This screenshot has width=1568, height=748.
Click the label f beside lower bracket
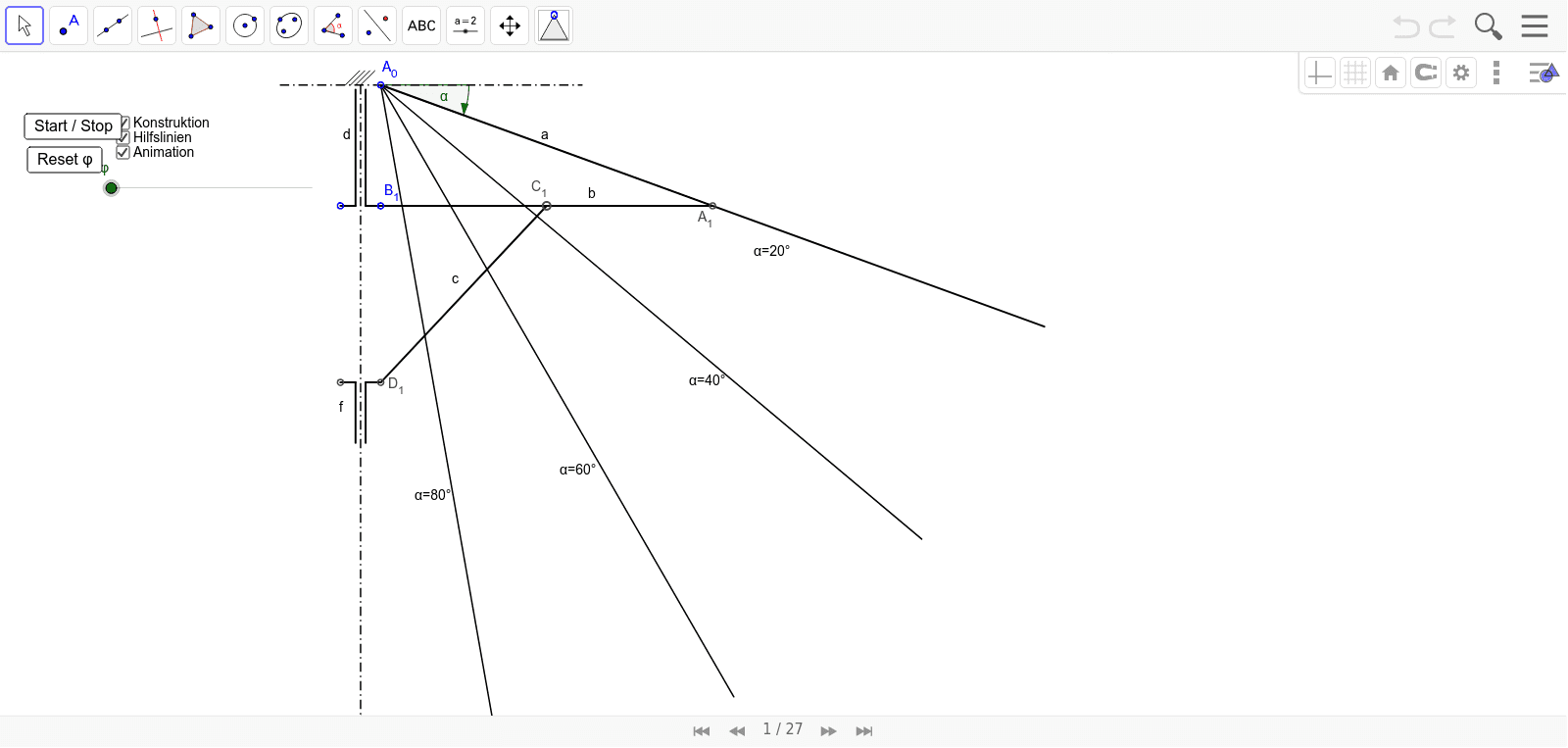341,406
